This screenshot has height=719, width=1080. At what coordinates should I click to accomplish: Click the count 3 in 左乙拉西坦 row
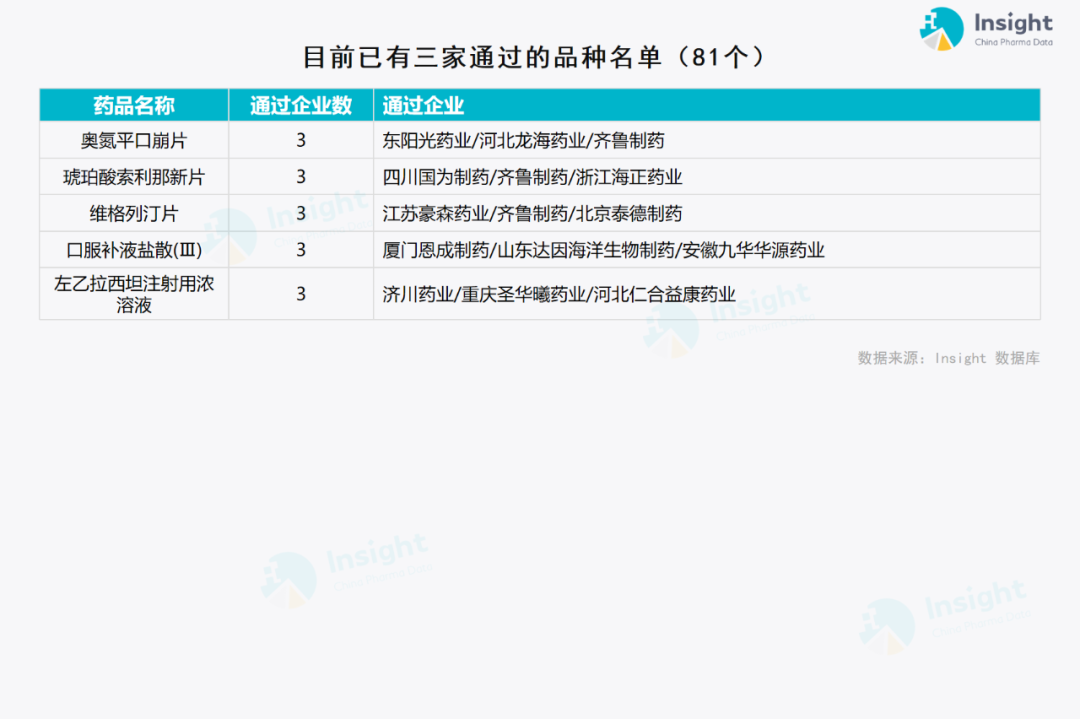click(301, 294)
